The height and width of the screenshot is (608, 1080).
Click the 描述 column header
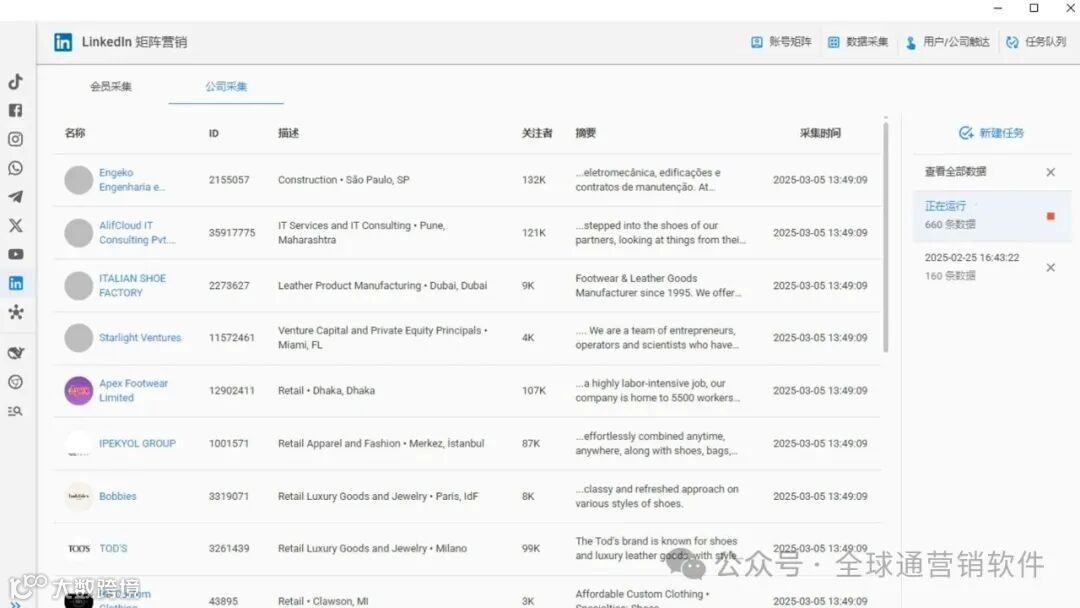(288, 133)
